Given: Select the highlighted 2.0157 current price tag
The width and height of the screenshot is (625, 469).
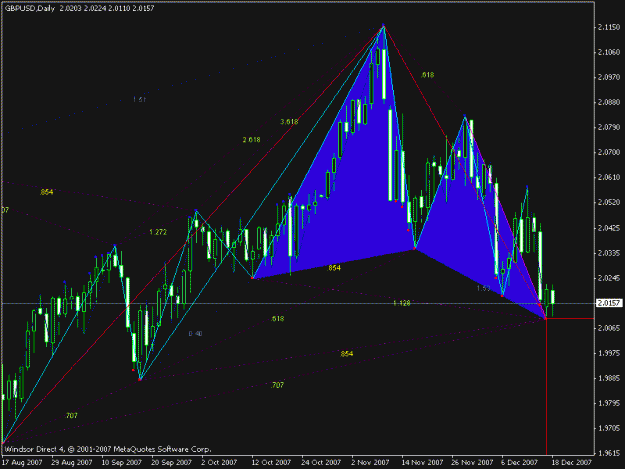Looking at the screenshot, I should 609,303.
